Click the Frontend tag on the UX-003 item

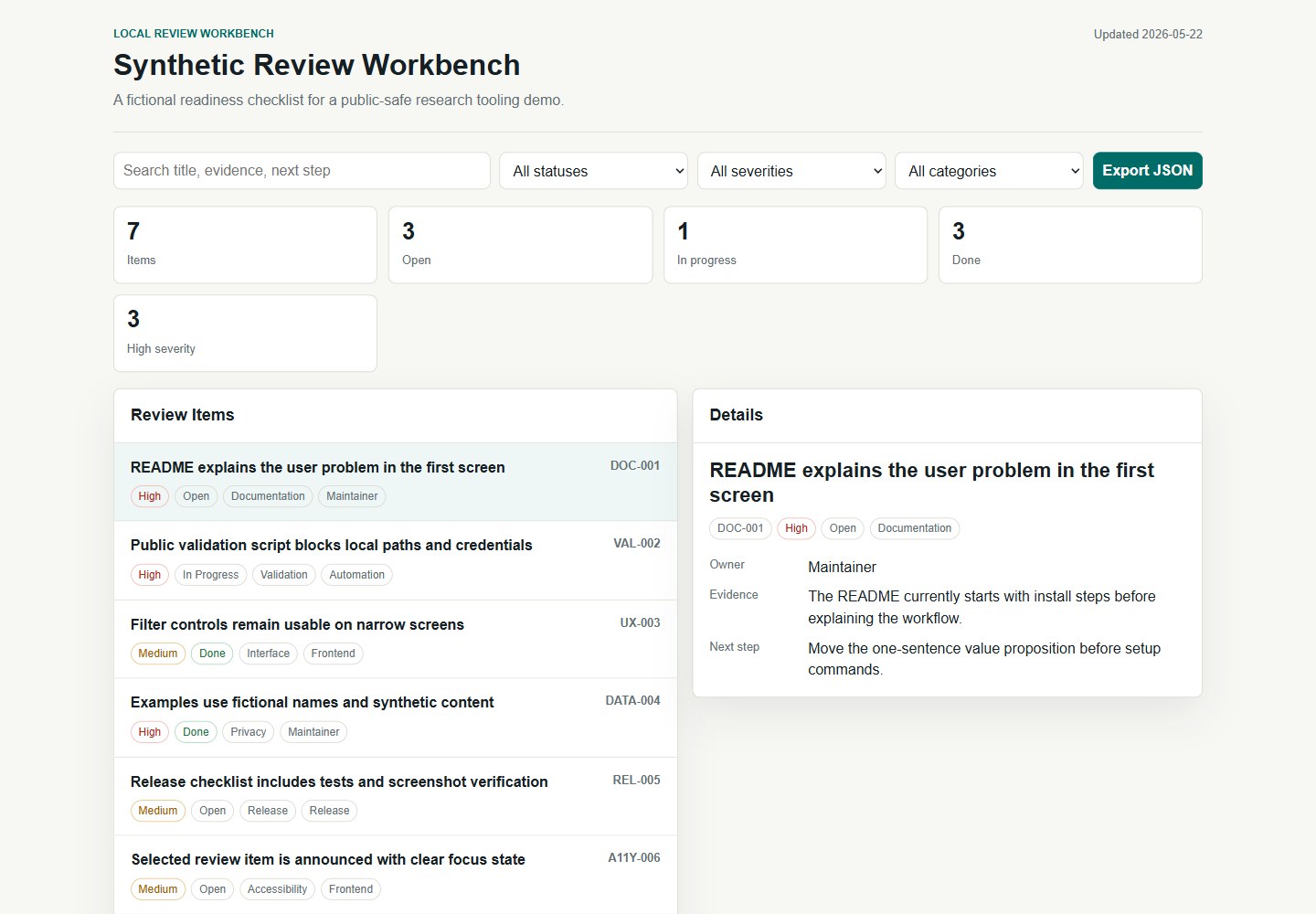pos(333,654)
